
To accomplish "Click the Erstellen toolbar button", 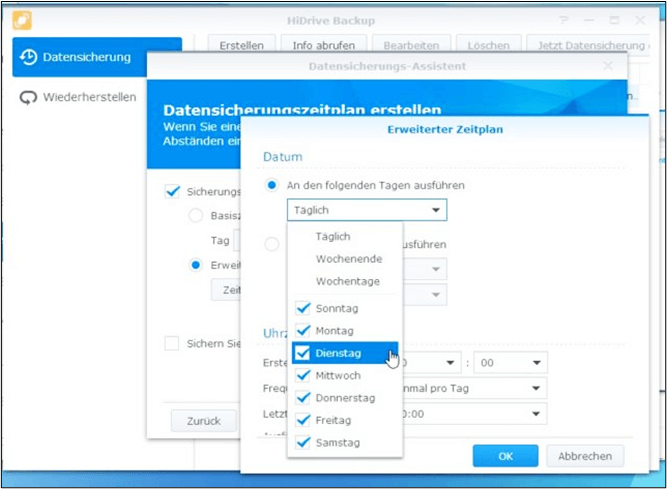I will pyautogui.click(x=242, y=45).
